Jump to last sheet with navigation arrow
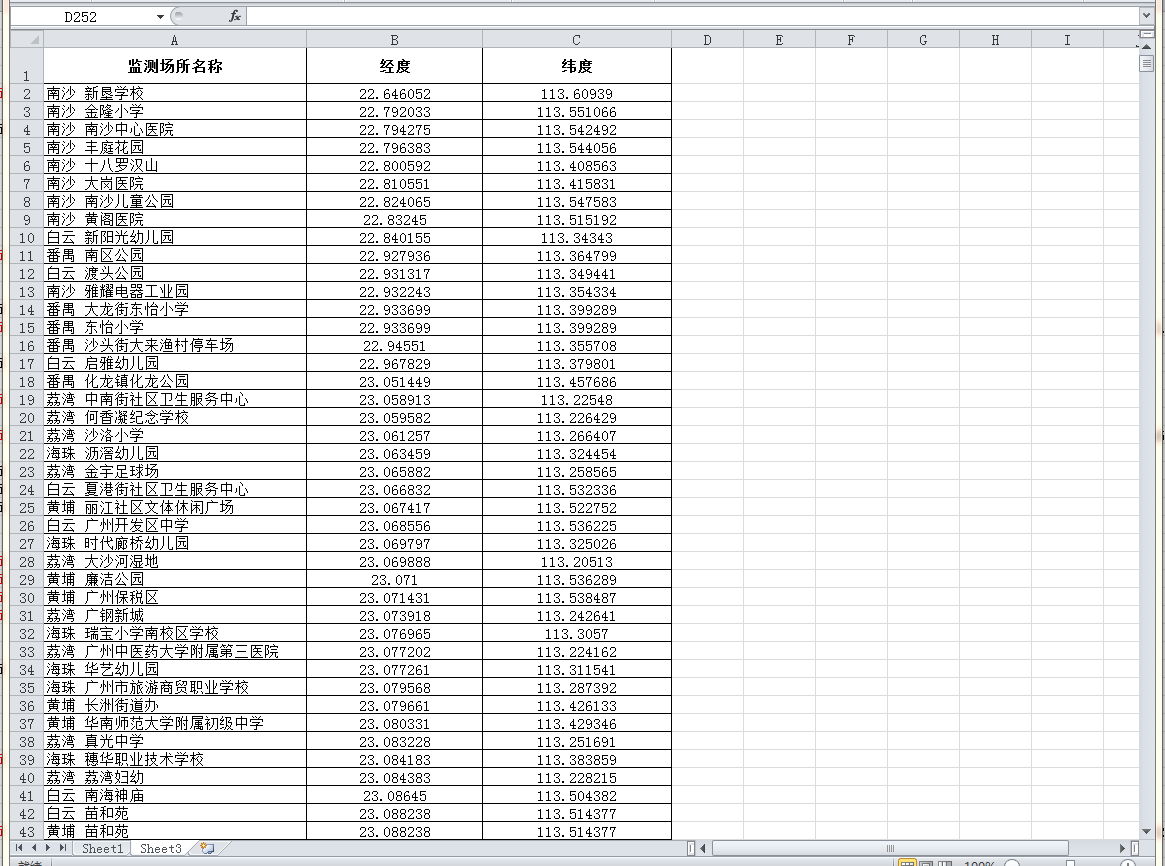The height and width of the screenshot is (866, 1165). coord(63,847)
